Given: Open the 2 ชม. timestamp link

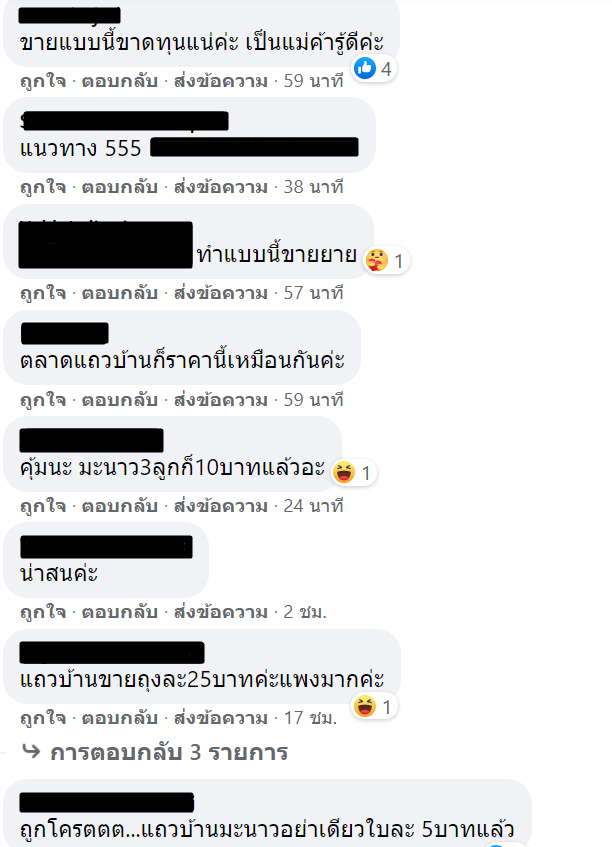Looking at the screenshot, I should pos(305,612).
